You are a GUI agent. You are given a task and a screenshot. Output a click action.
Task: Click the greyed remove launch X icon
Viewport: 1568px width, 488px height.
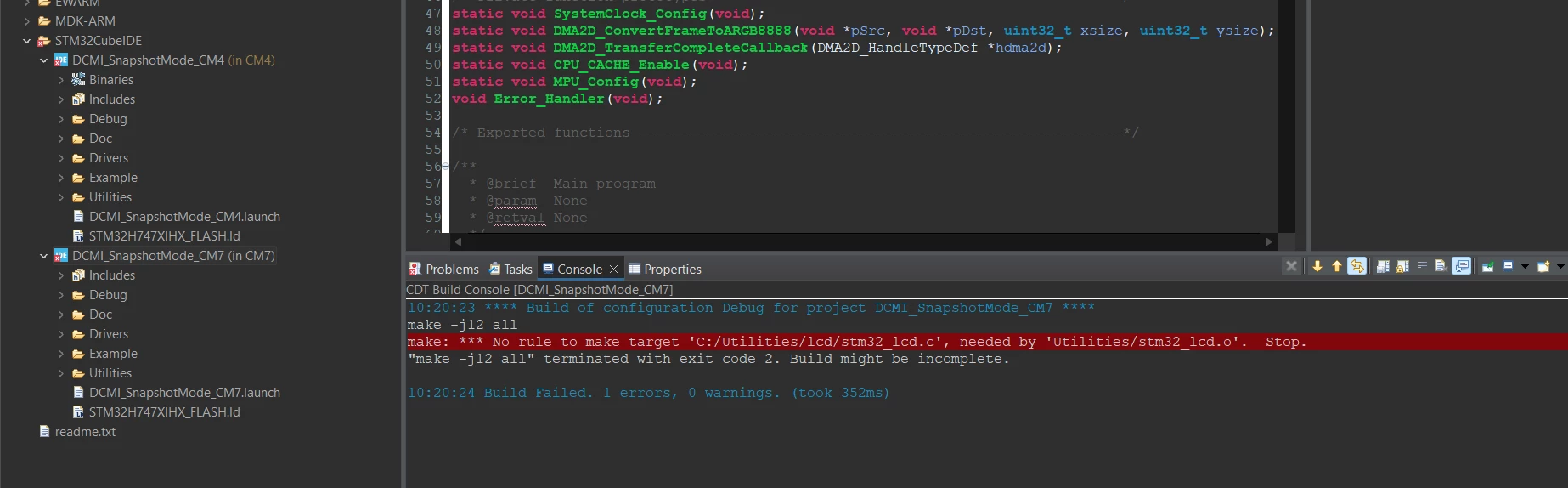click(x=1291, y=266)
